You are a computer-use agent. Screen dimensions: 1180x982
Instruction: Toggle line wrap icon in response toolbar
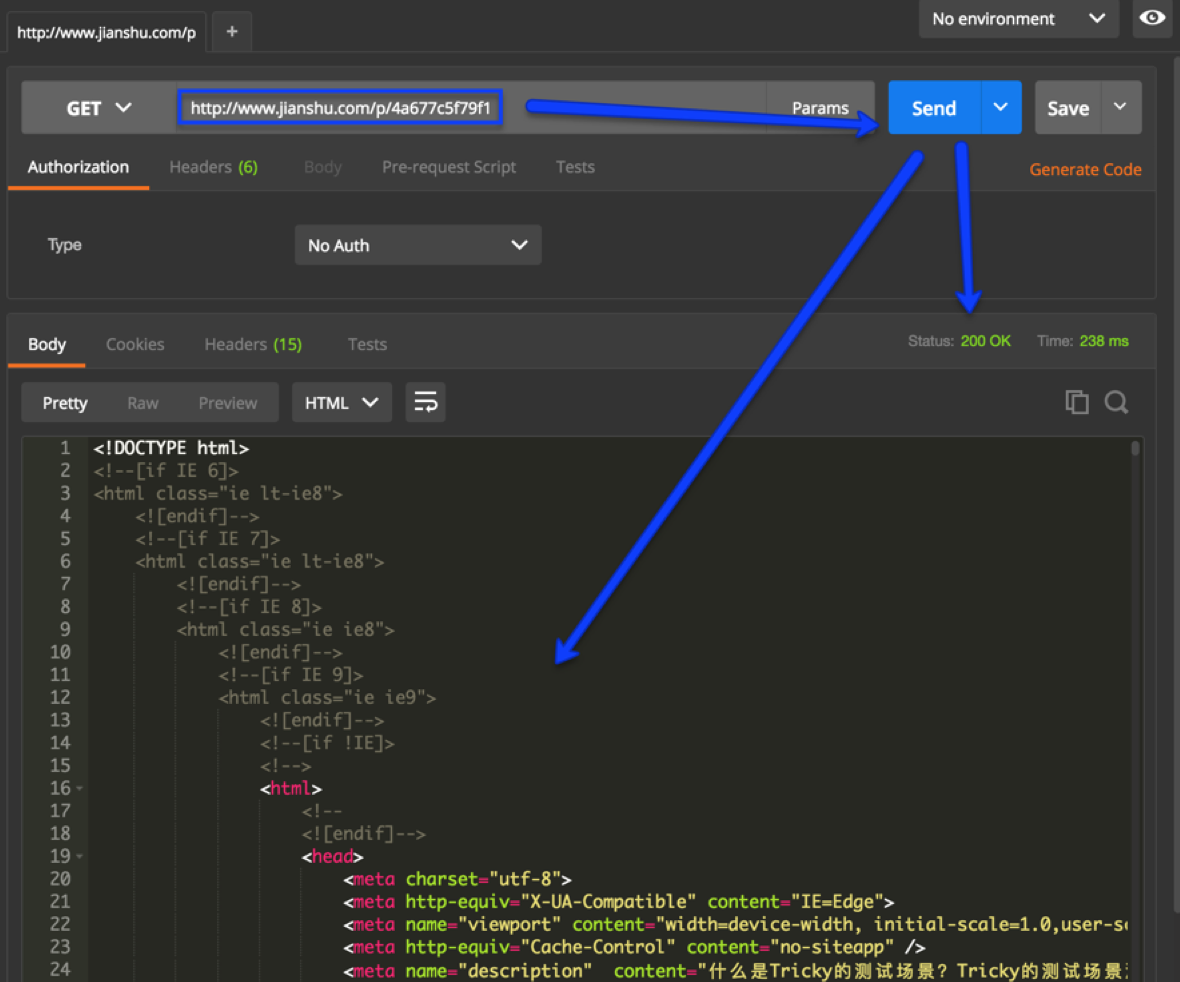(425, 402)
